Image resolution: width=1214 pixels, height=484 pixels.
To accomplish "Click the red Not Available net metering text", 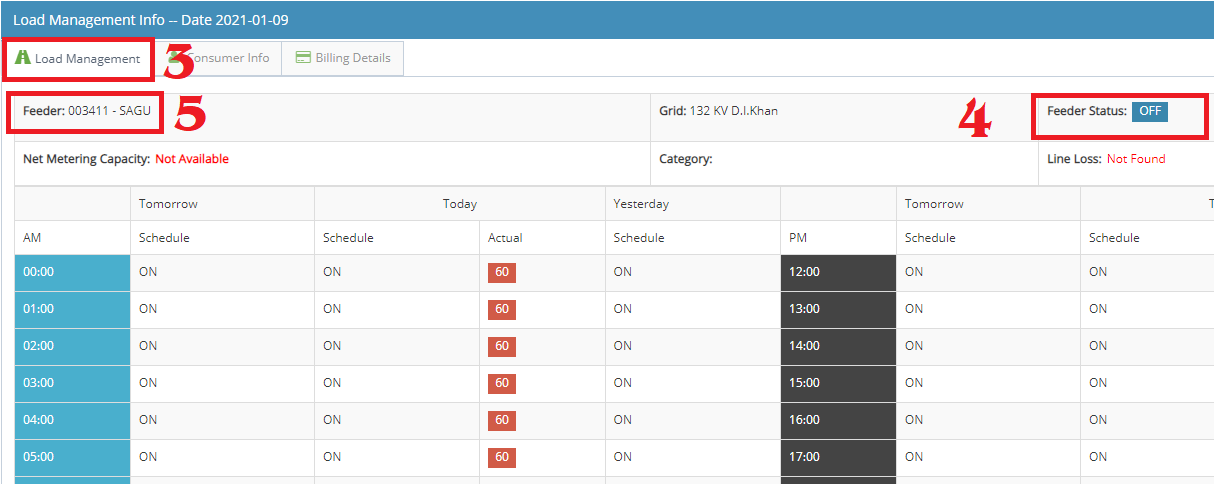I will 192,159.
